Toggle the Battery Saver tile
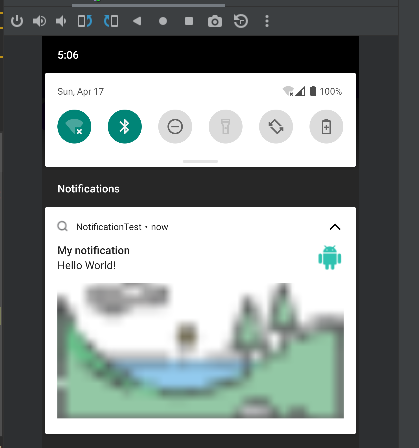Viewport: 419px width, 448px height. click(326, 127)
